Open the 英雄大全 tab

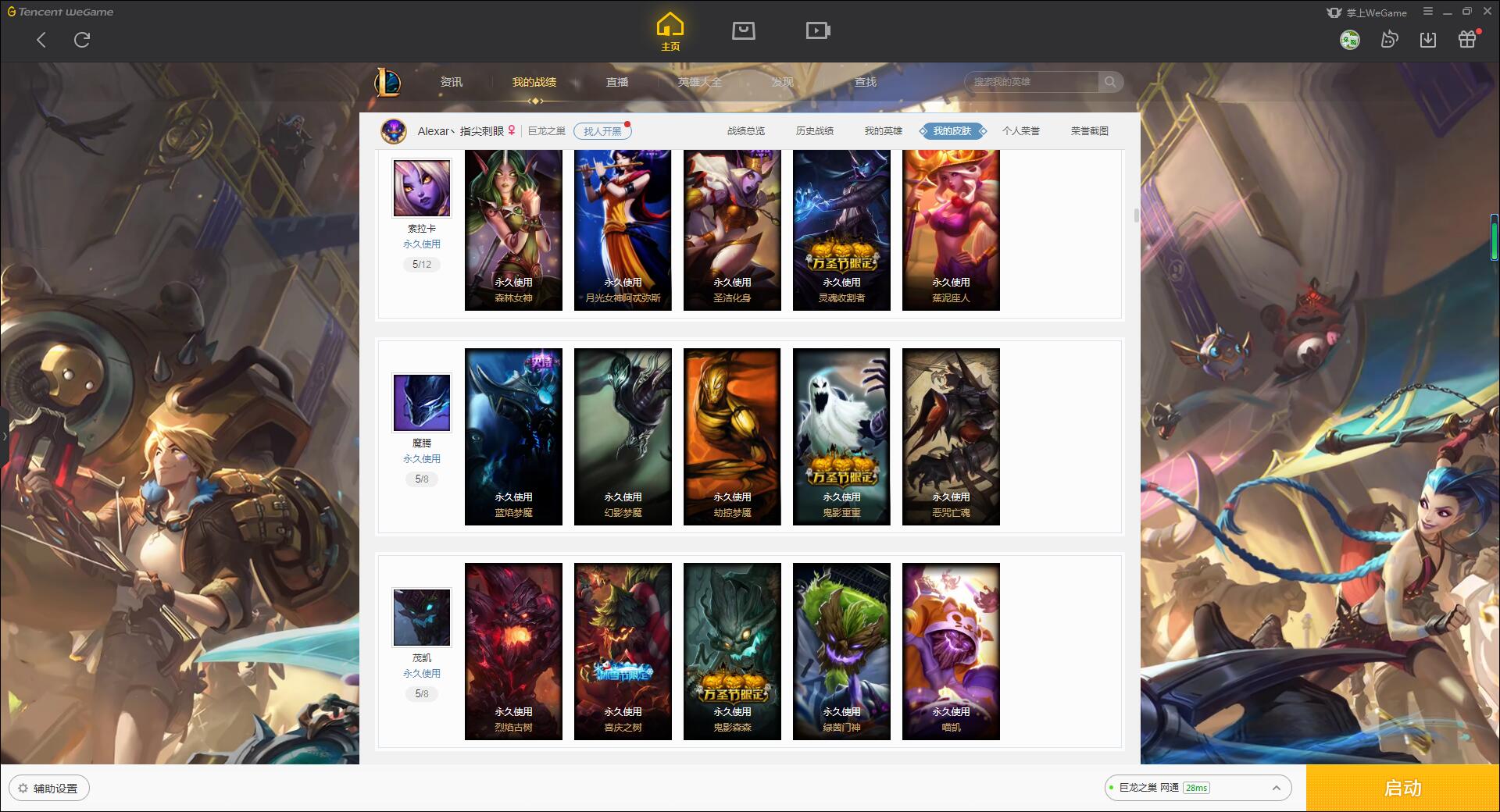pyautogui.click(x=700, y=82)
